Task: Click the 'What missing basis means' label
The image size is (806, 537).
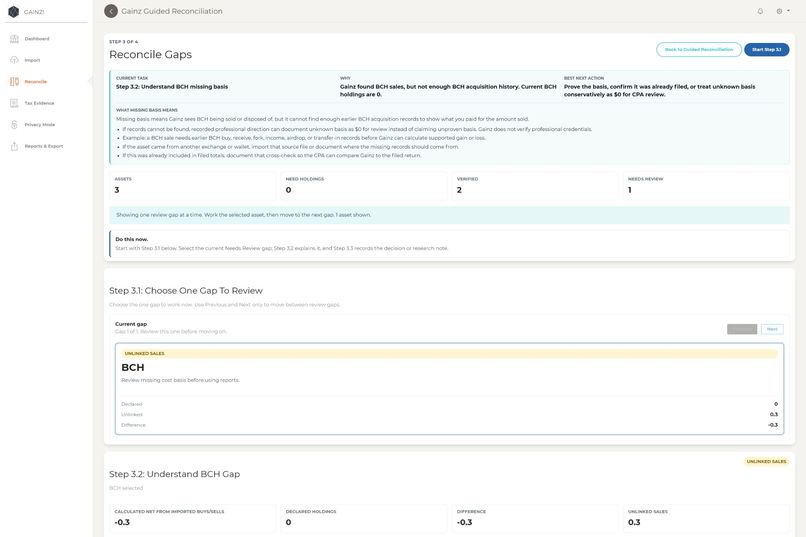Action: click(x=147, y=110)
